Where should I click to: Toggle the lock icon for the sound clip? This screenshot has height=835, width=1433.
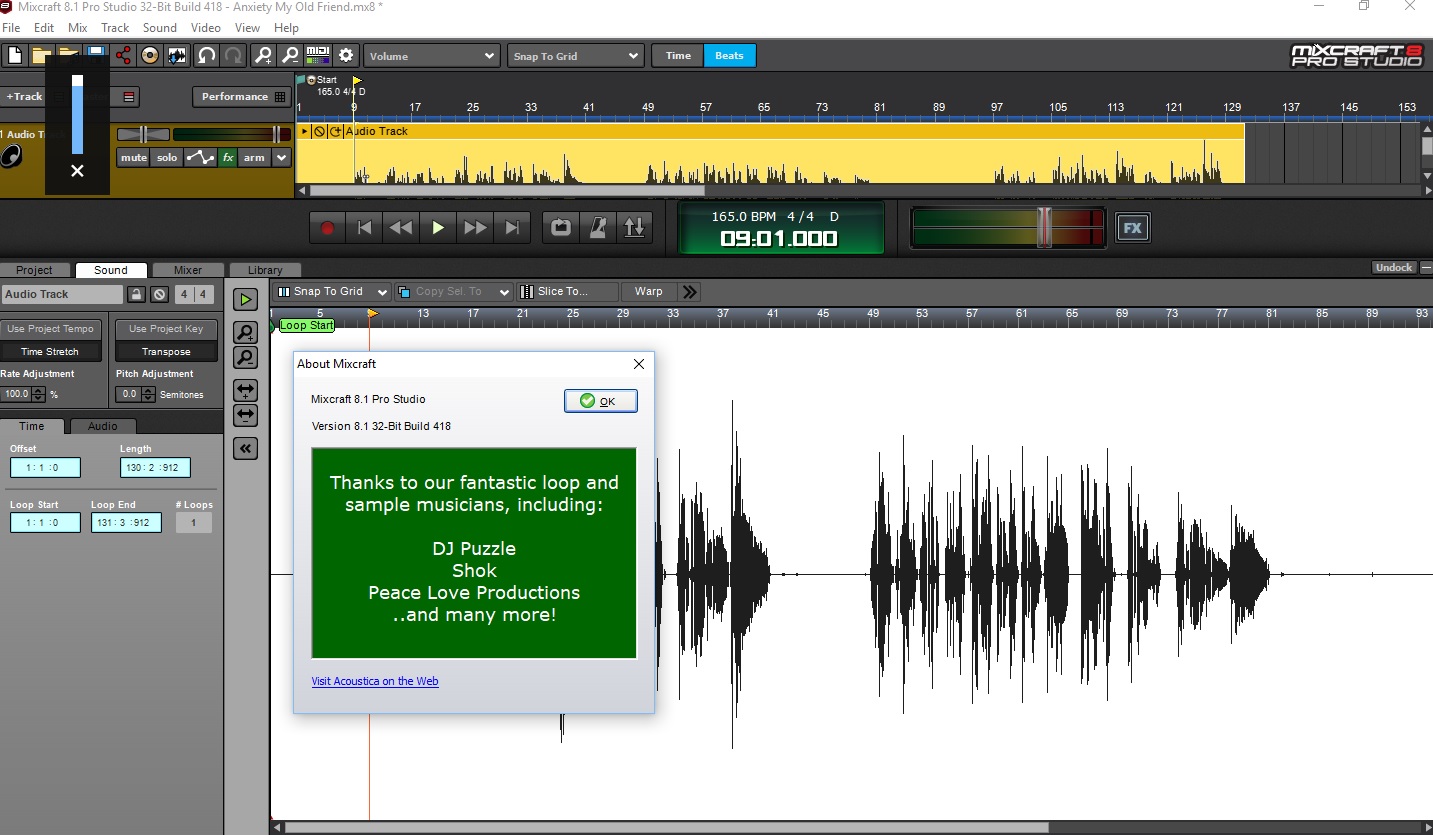[138, 294]
